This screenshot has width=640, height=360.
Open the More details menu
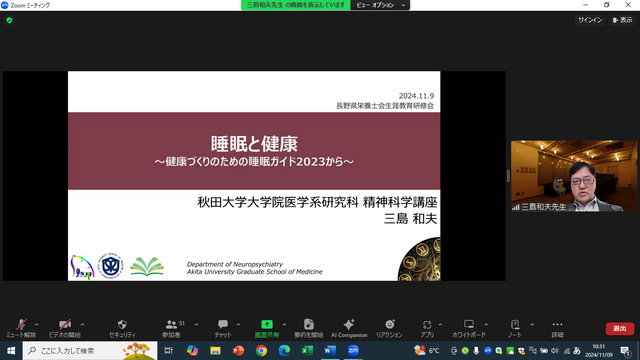557,328
